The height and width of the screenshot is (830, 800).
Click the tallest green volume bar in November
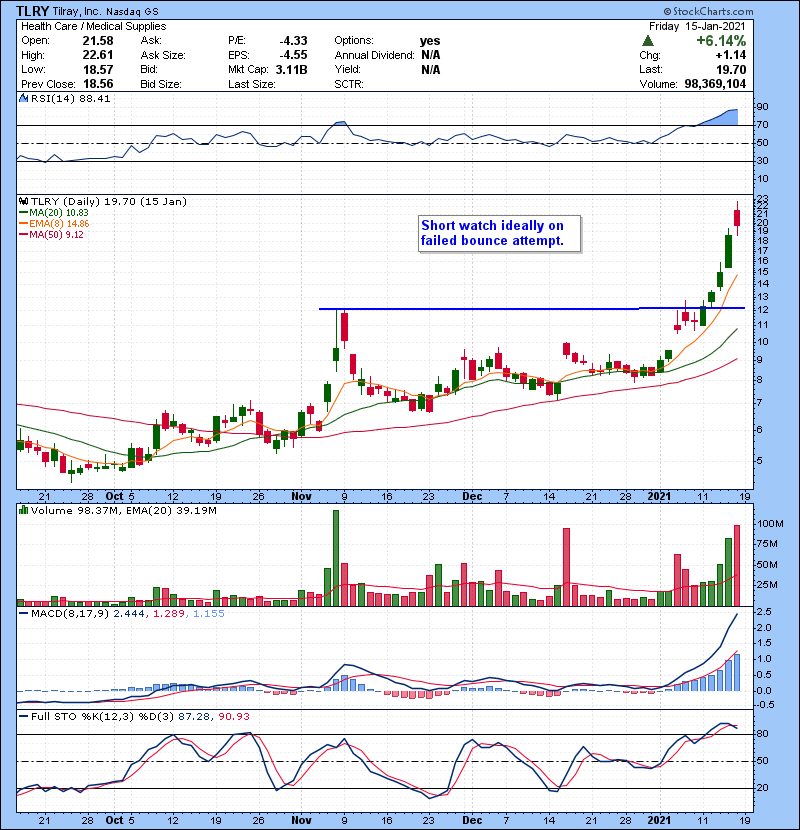[336, 558]
